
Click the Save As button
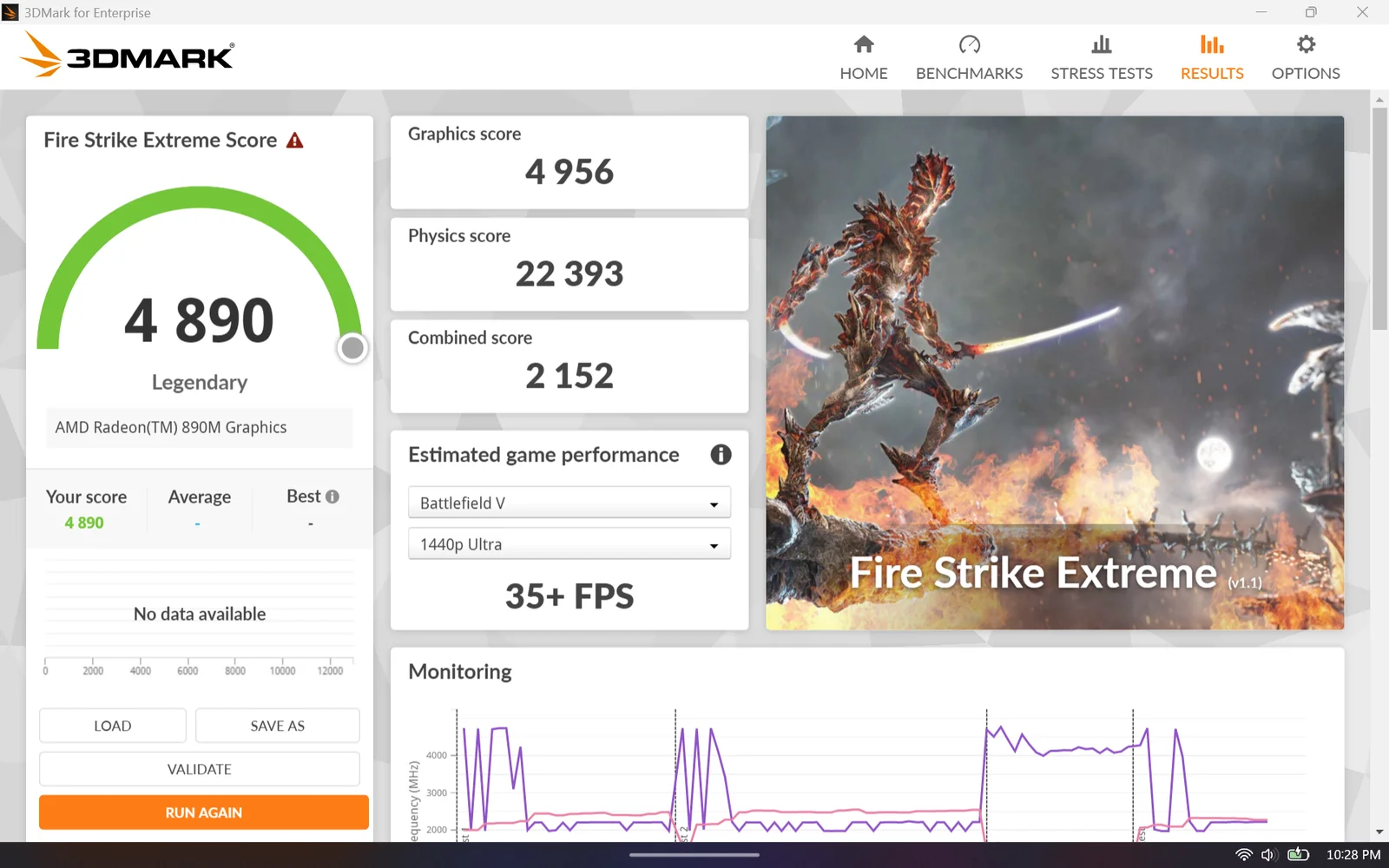pos(277,726)
